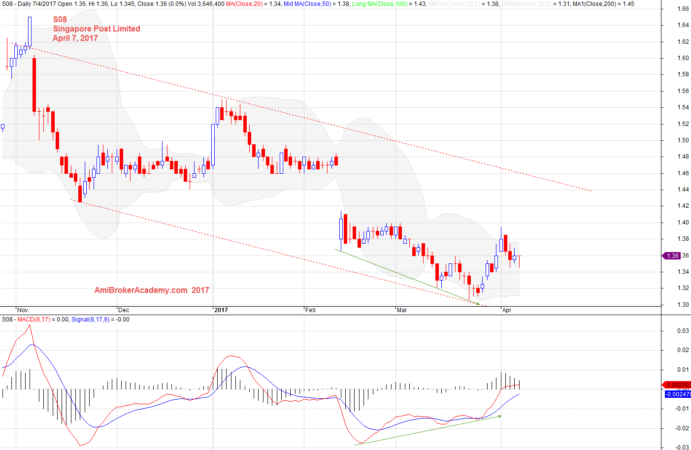Viewport: 691px width, 450px height.
Task: Click the 1.54 price axis label
Action: [683, 108]
